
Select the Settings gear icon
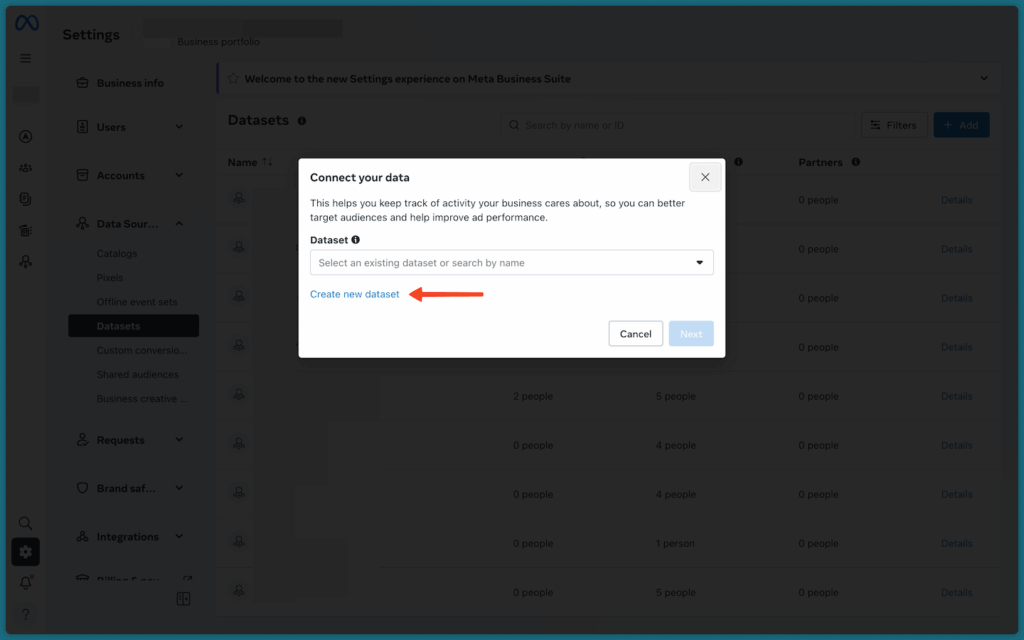[24, 551]
